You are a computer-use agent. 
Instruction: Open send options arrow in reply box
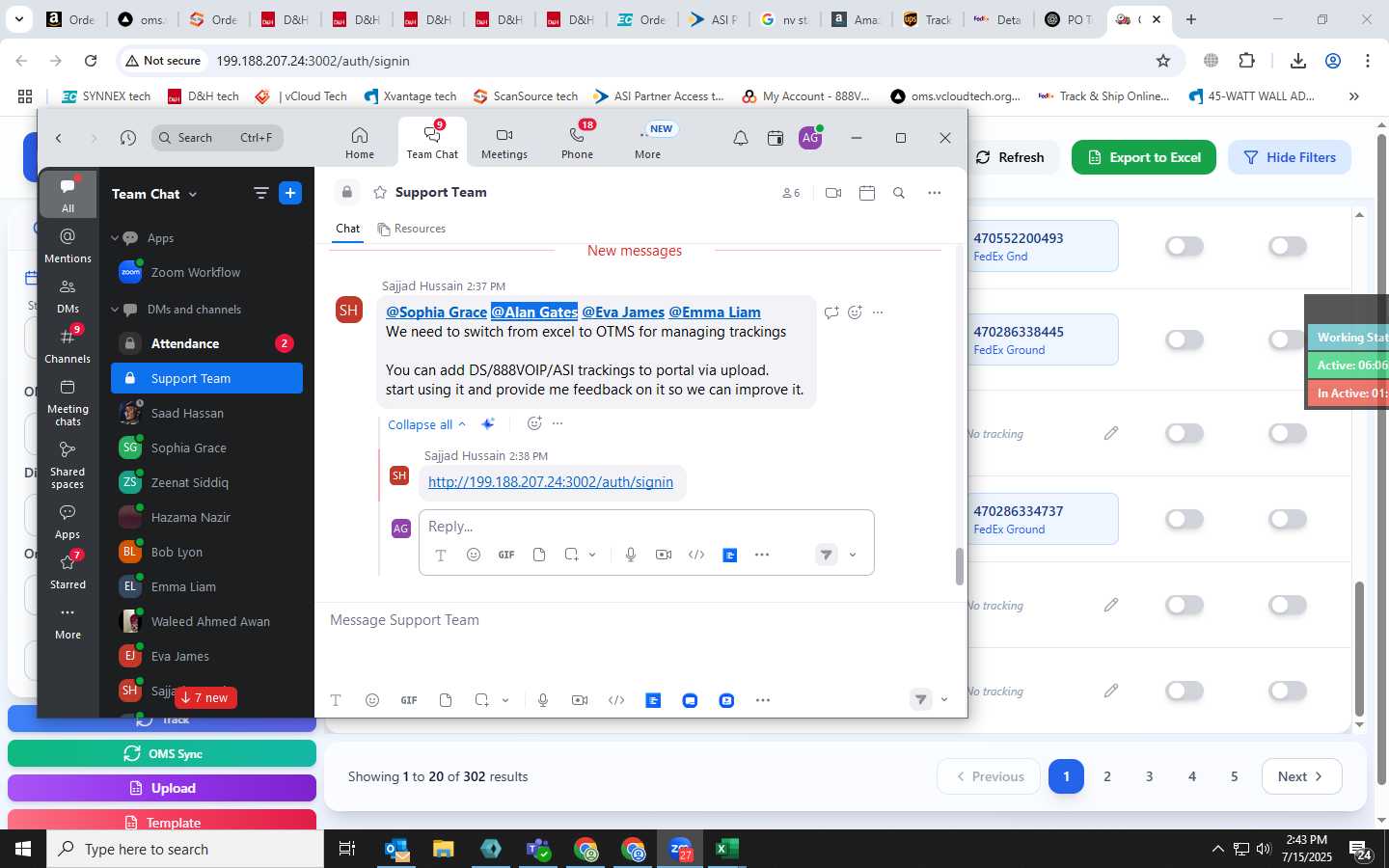point(853,555)
